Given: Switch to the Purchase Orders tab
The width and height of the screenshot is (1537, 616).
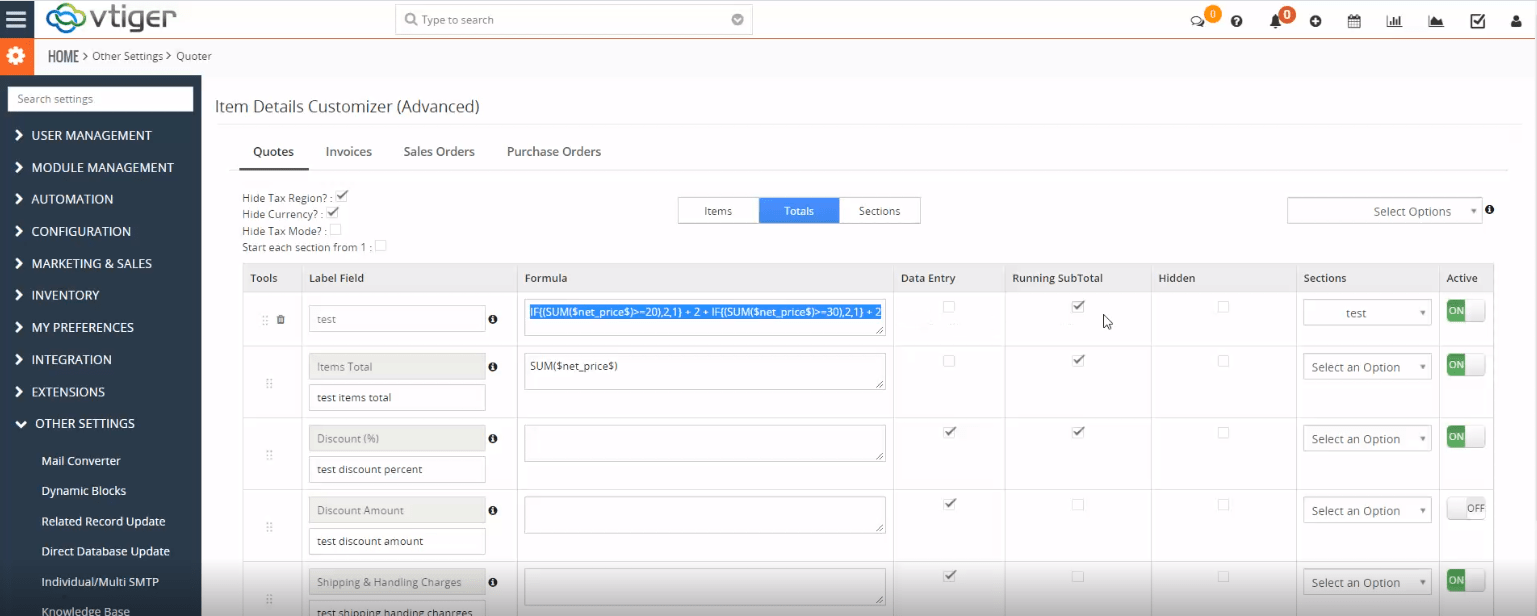Looking at the screenshot, I should pyautogui.click(x=553, y=151).
